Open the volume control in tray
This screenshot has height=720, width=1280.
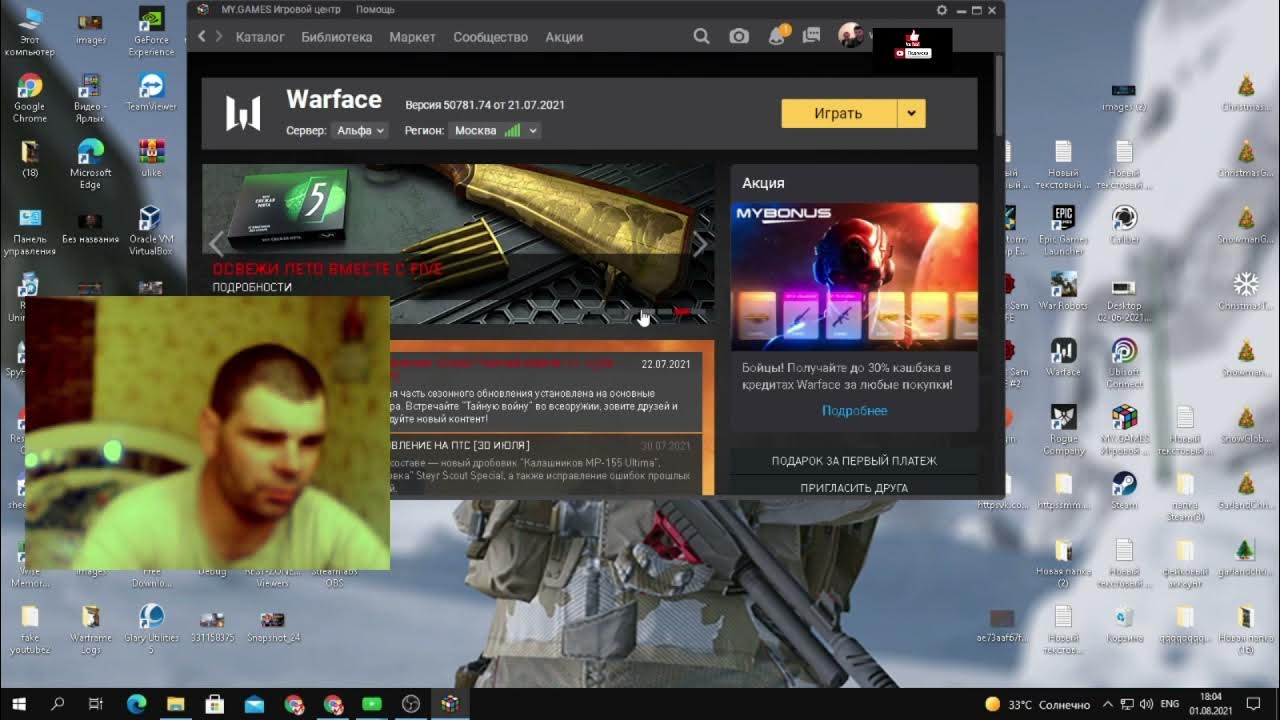click(x=1147, y=704)
